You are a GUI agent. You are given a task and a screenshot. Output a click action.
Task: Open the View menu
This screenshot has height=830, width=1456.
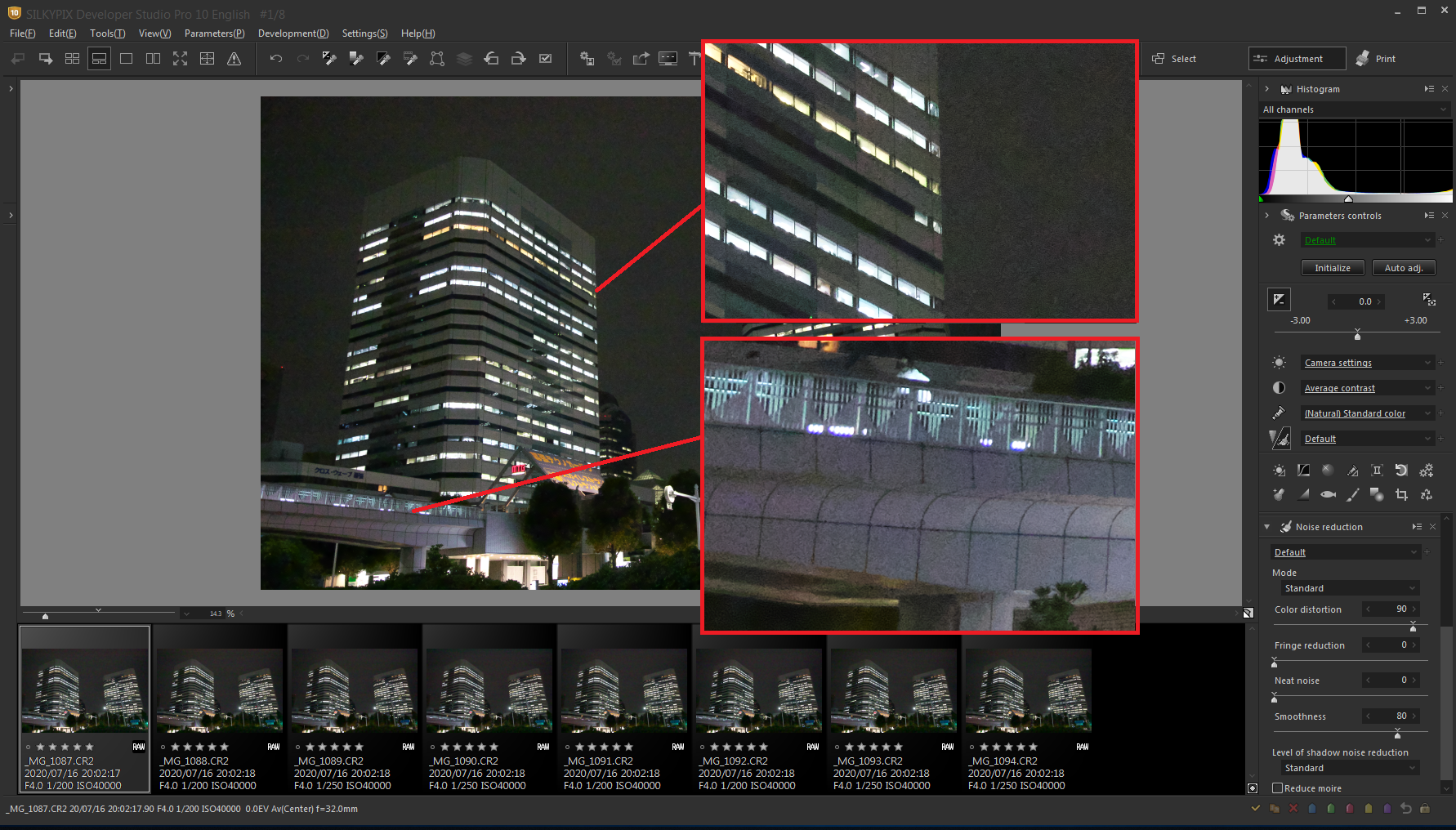(154, 33)
